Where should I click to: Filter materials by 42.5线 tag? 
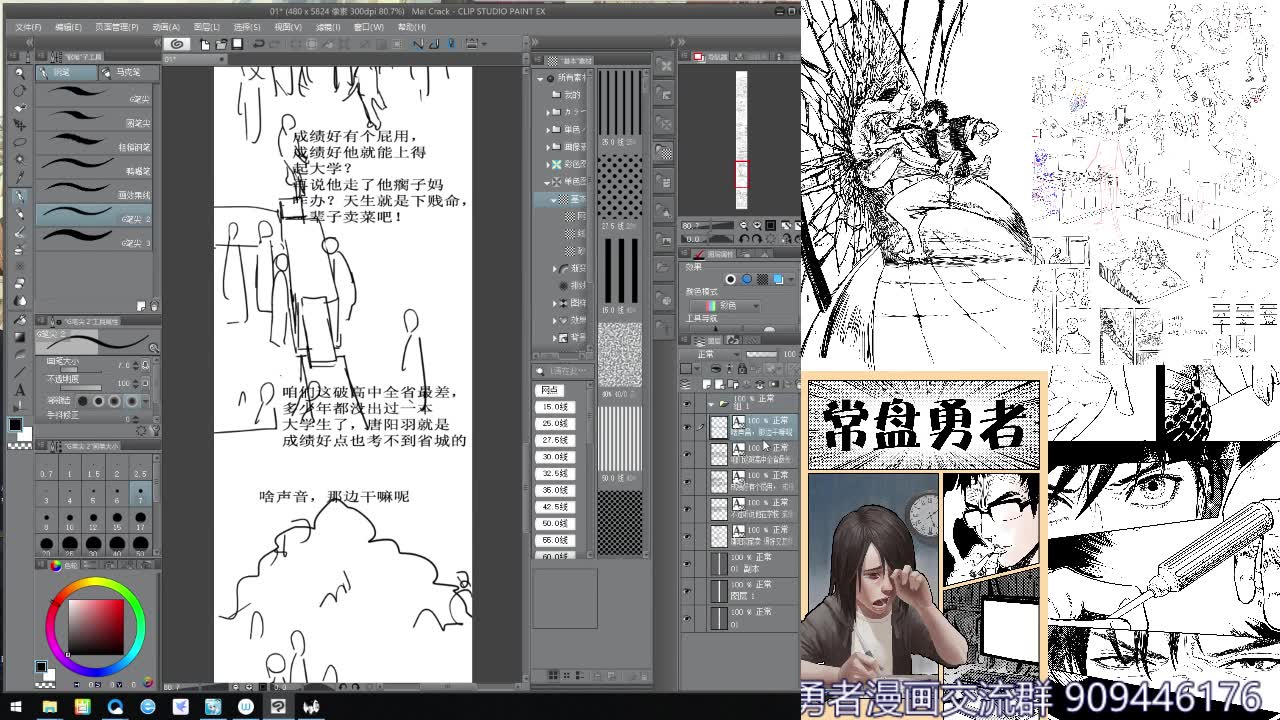(x=554, y=507)
